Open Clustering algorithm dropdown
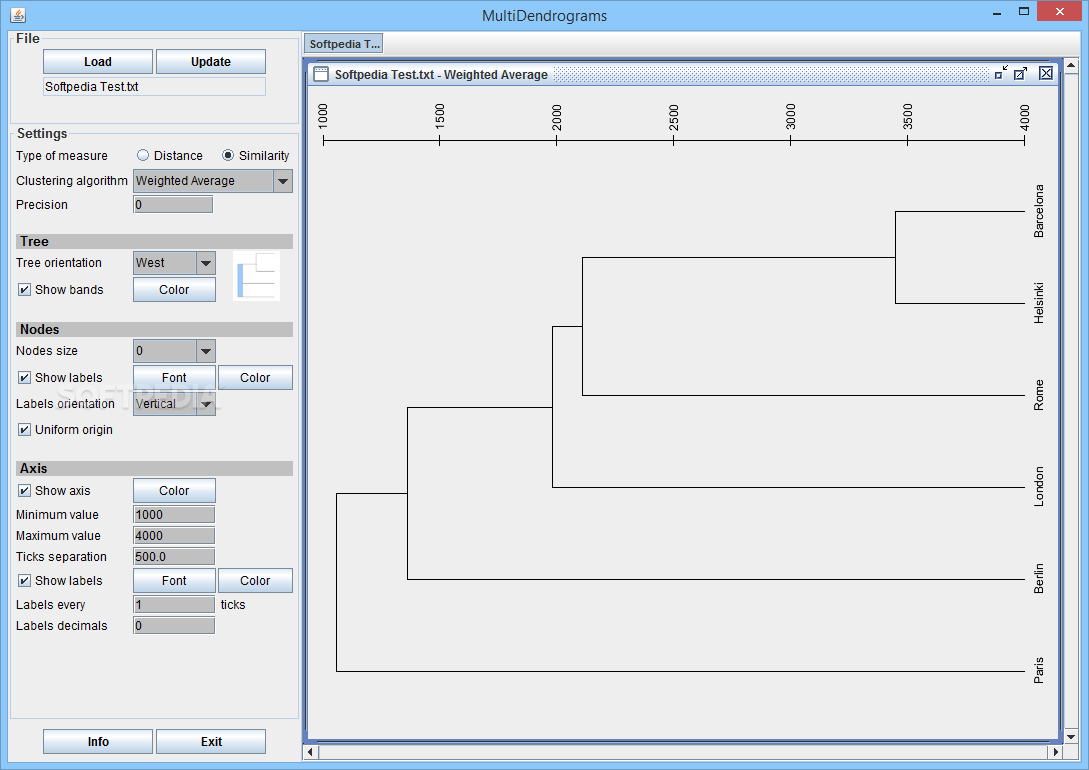Viewport: 1089px width, 770px height. [282, 181]
